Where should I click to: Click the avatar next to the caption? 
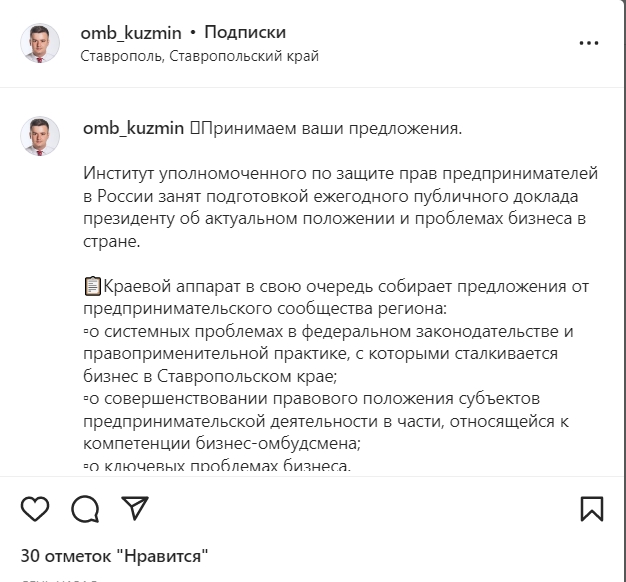point(40,136)
